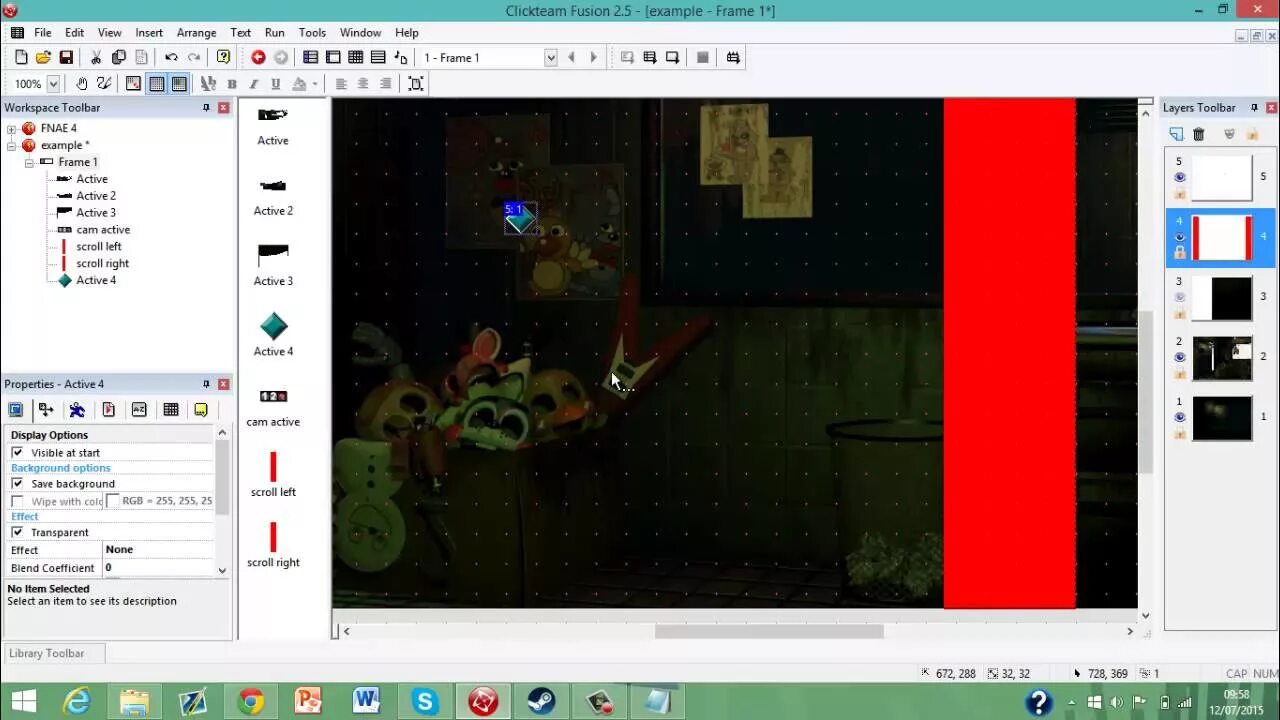Unlock layer 4 via its padlock
The height and width of the screenshot is (720, 1280).
click(1179, 253)
